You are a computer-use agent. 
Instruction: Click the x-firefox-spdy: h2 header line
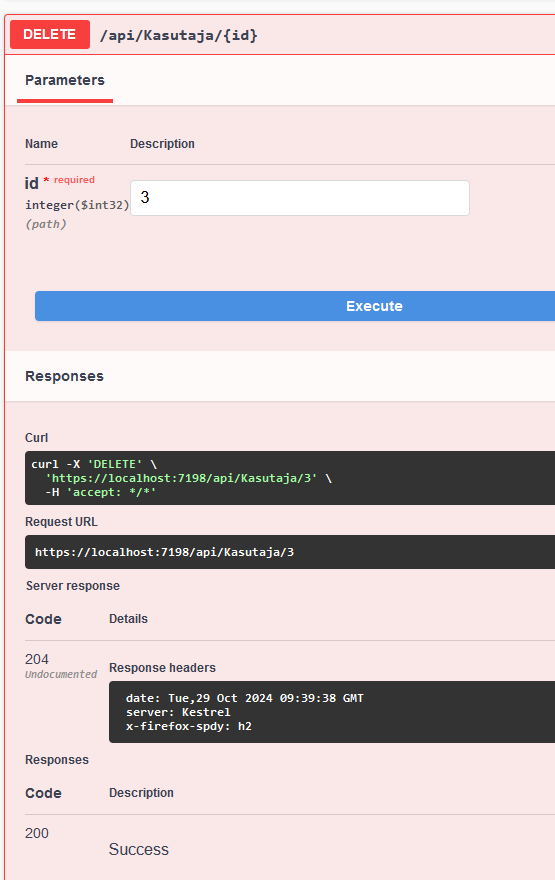click(x=189, y=726)
